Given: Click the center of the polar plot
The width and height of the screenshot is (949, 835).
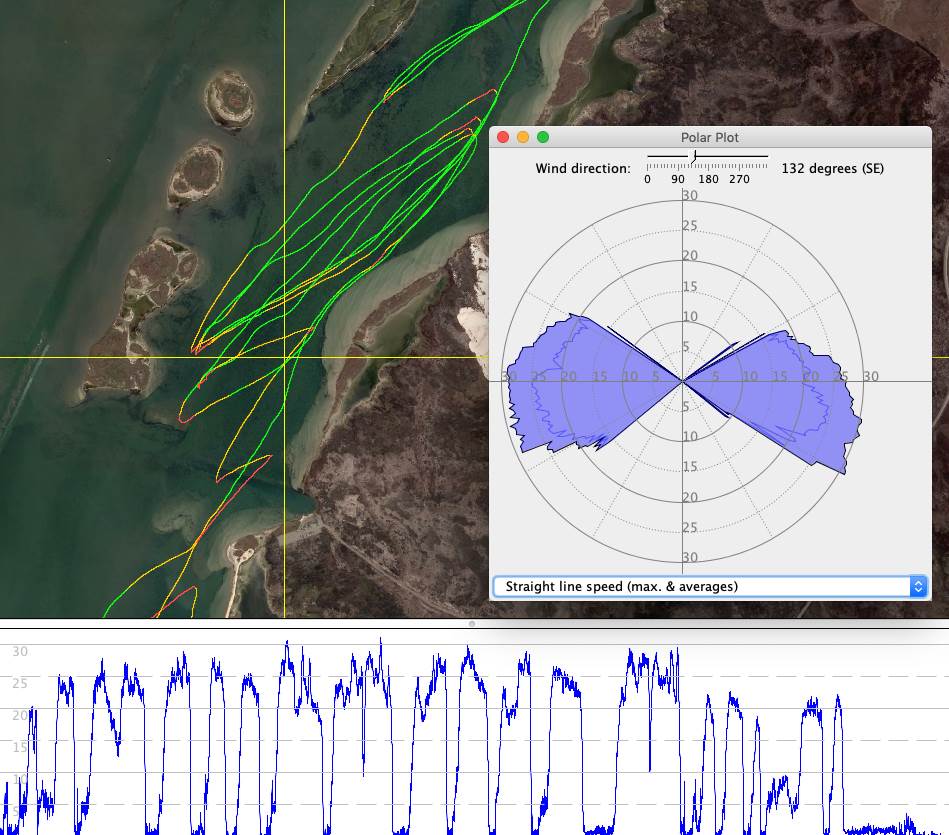Looking at the screenshot, I should 684,380.
